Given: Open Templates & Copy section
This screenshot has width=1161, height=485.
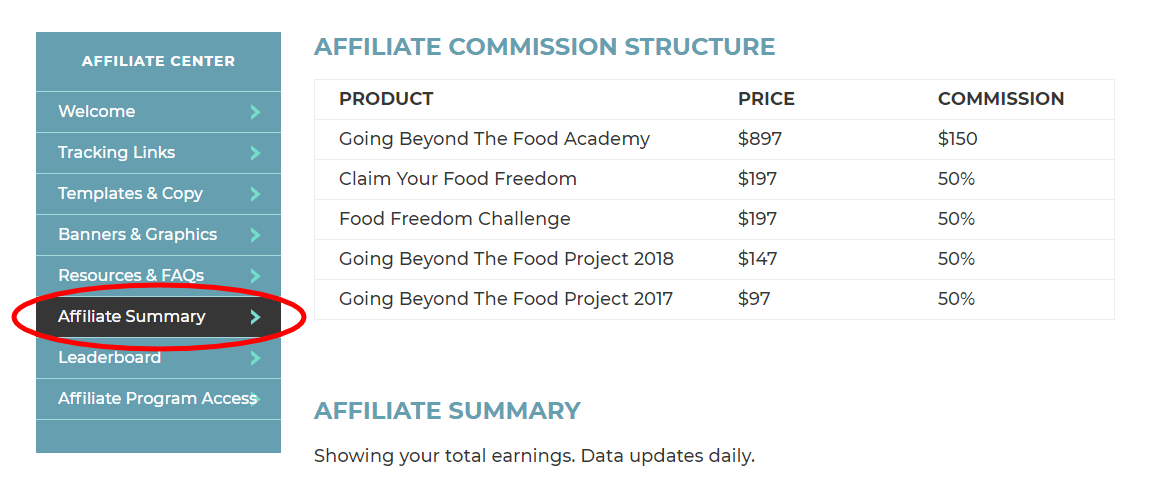Looking at the screenshot, I should [158, 194].
